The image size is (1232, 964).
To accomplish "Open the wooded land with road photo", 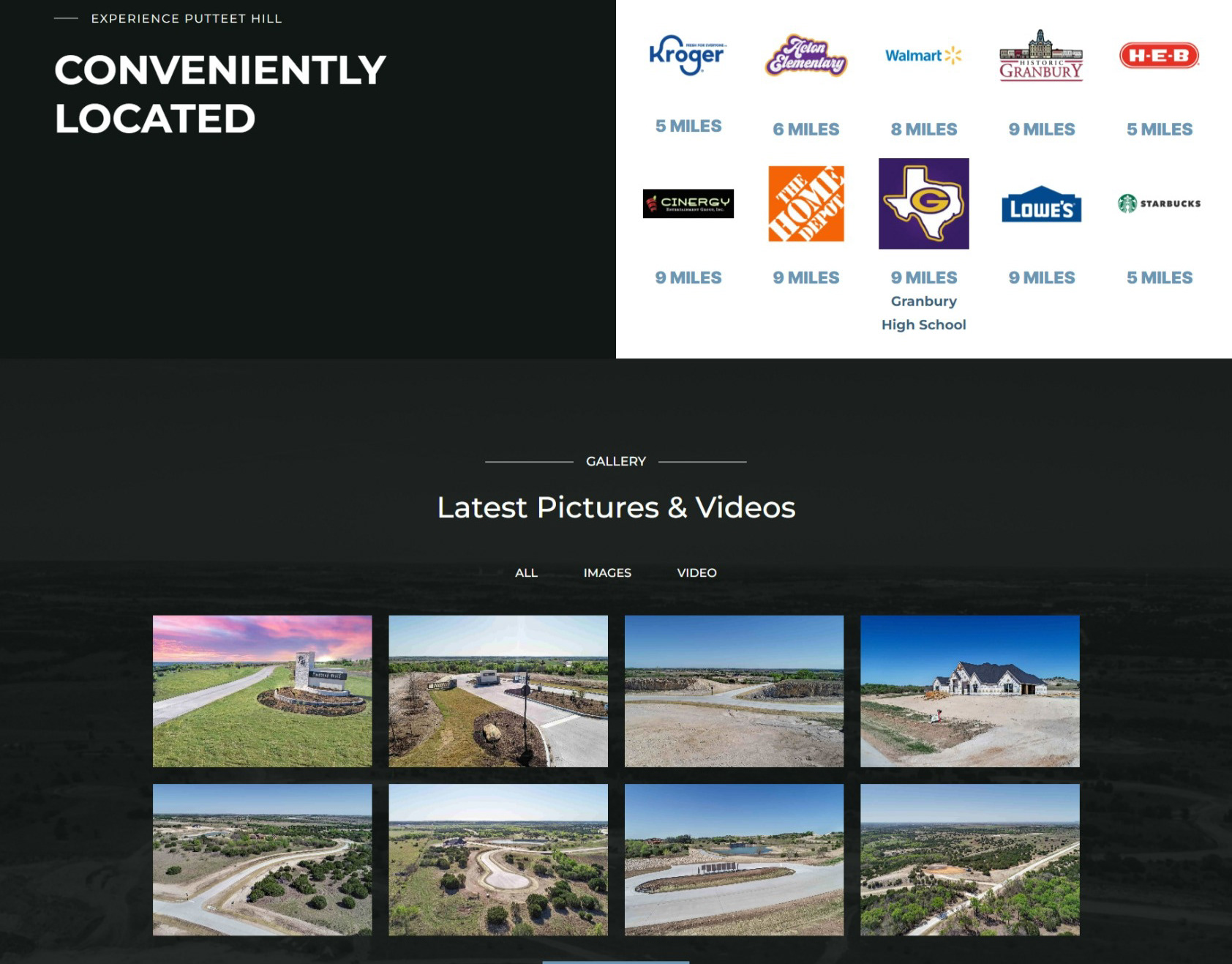I will pos(970,860).
